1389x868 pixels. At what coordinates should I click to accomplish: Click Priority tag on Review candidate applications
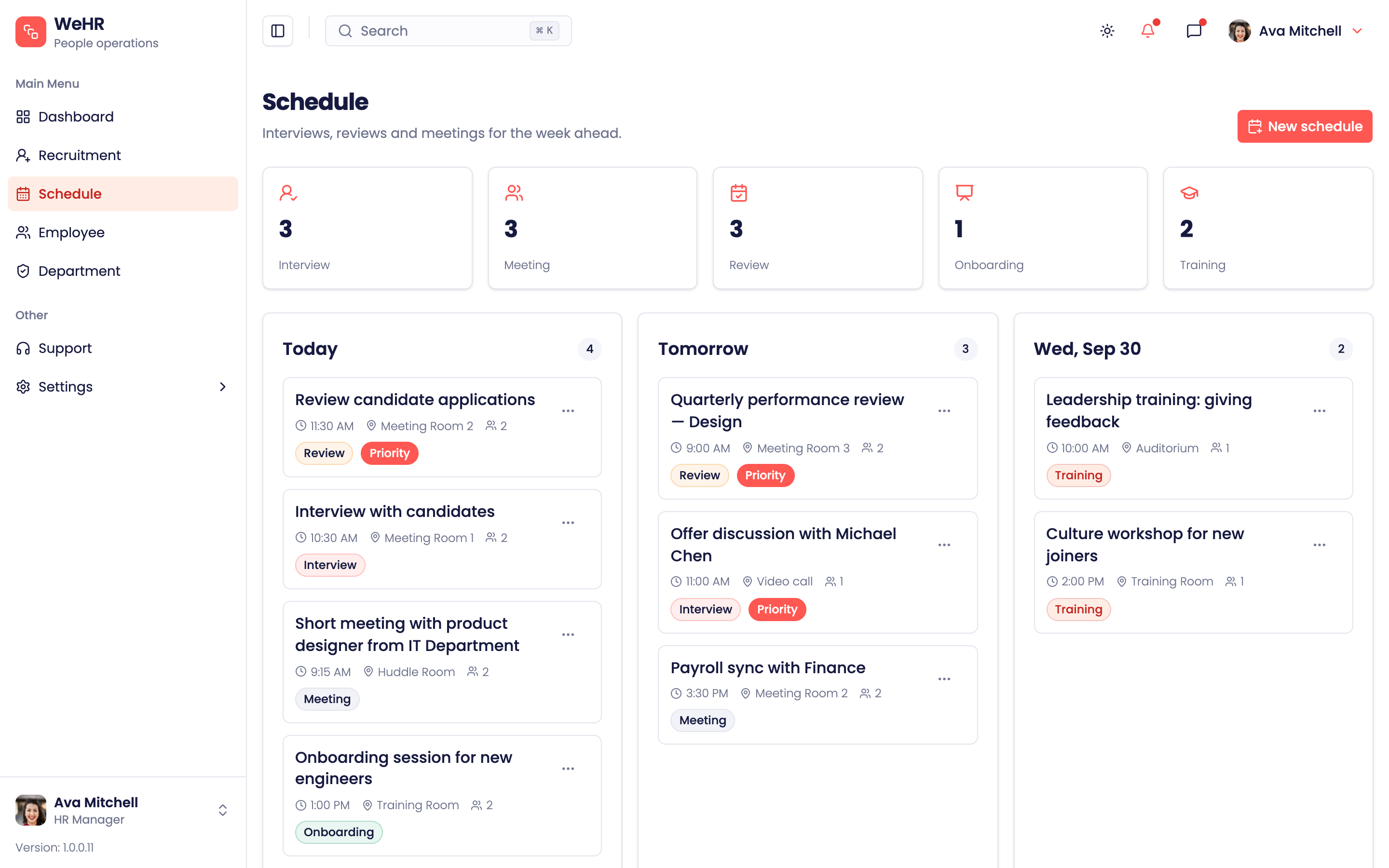(390, 453)
